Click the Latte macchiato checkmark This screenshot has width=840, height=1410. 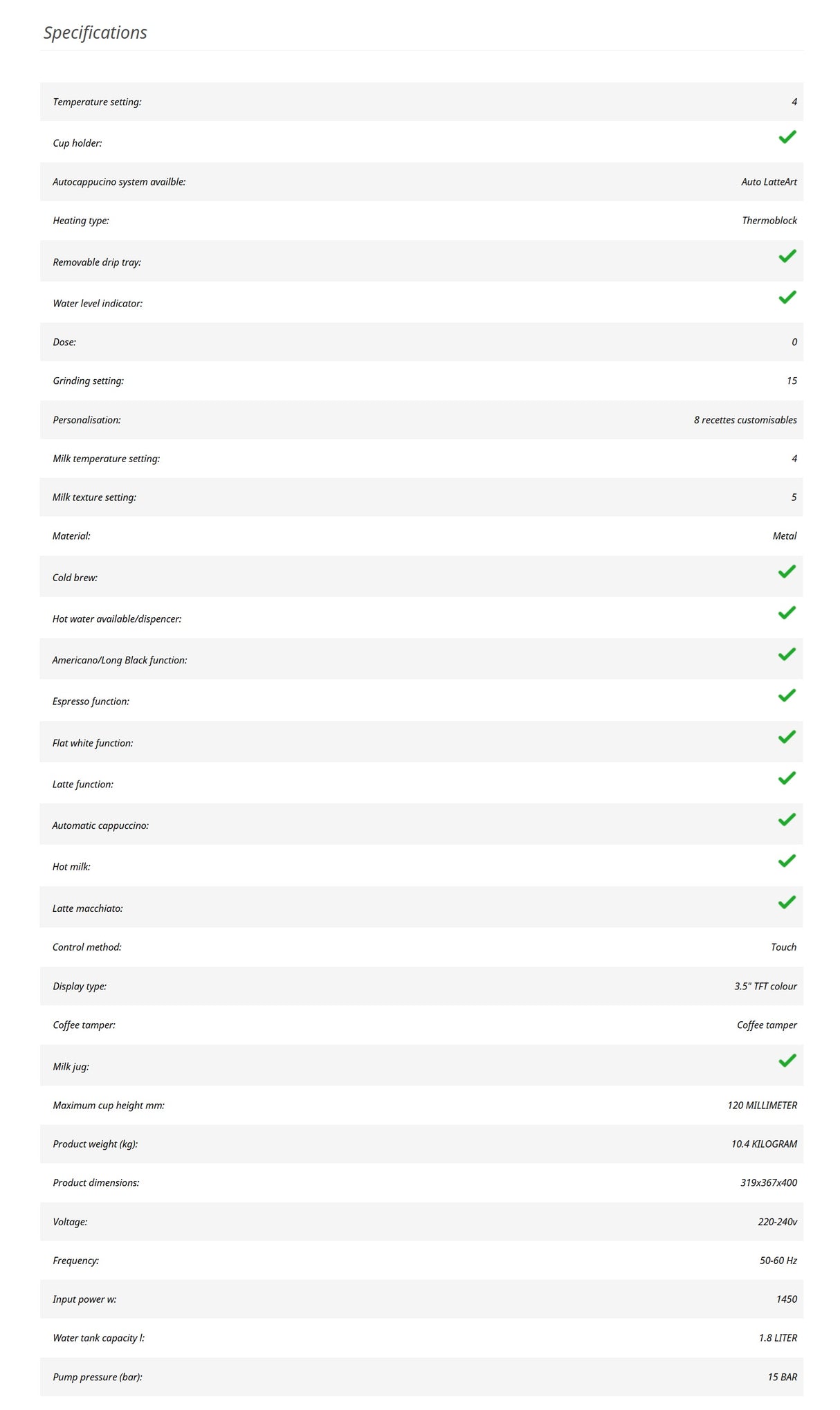pyautogui.click(x=787, y=902)
